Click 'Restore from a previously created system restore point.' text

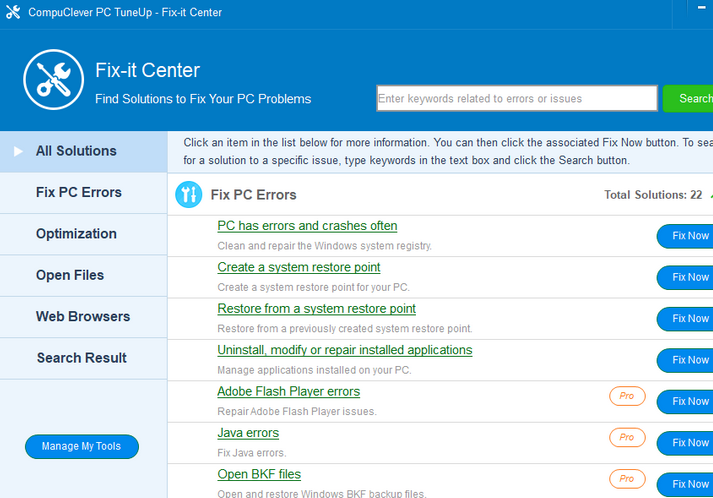(x=345, y=329)
